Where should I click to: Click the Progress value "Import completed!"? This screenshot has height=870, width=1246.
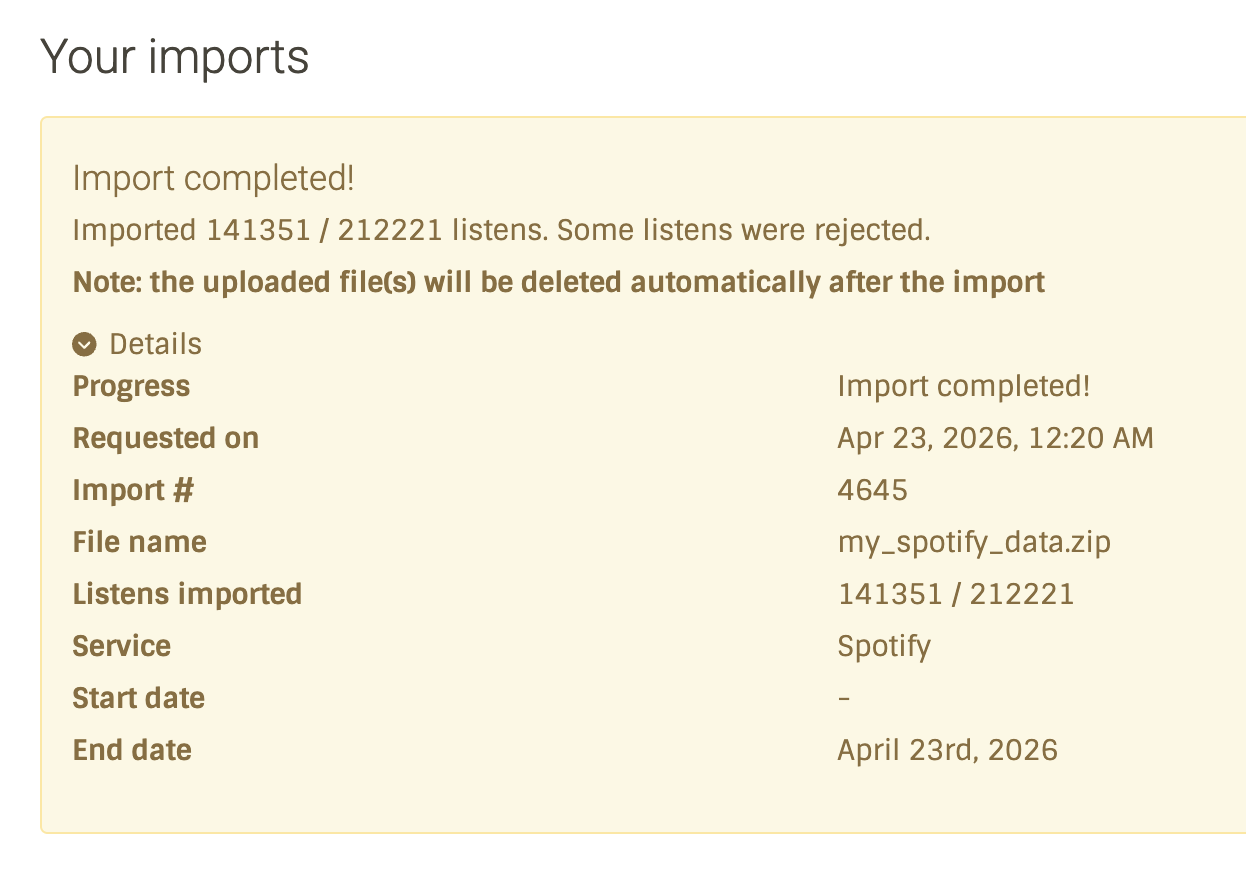pyautogui.click(x=963, y=386)
